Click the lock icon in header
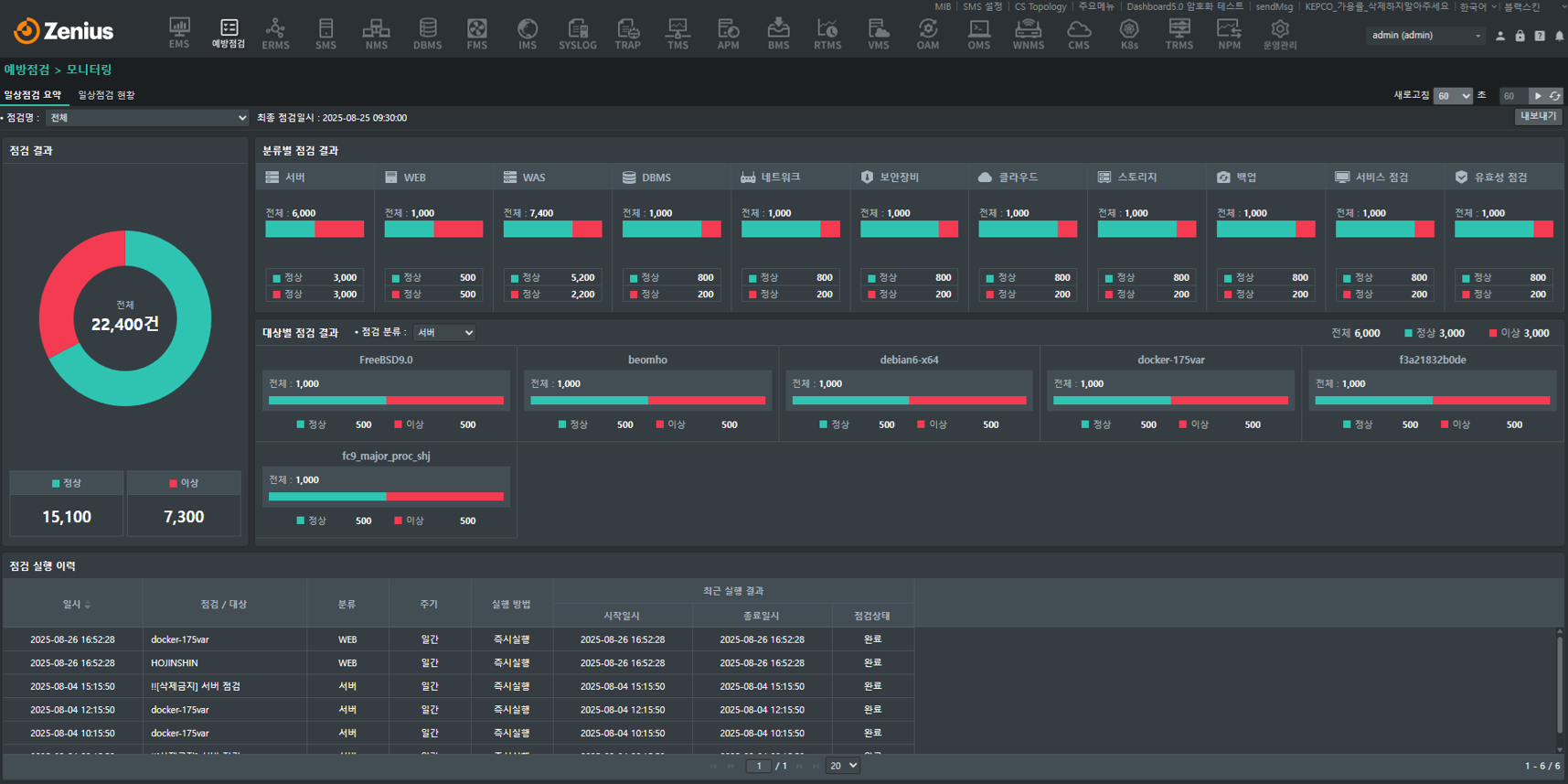 tap(1520, 37)
